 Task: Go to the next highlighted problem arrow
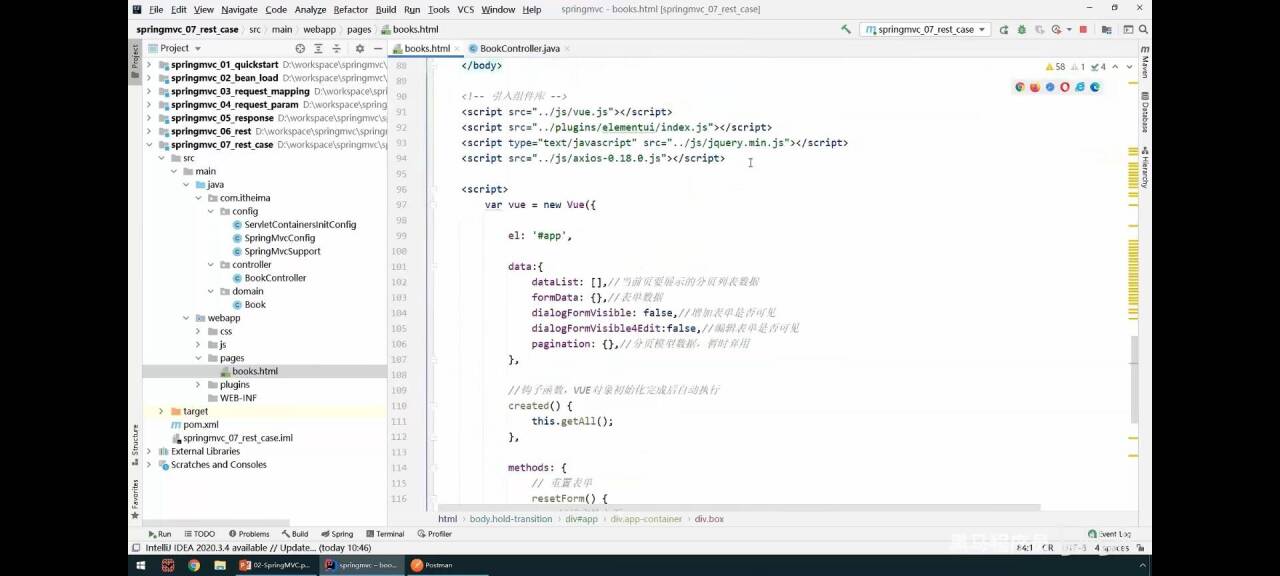pos(1130,67)
